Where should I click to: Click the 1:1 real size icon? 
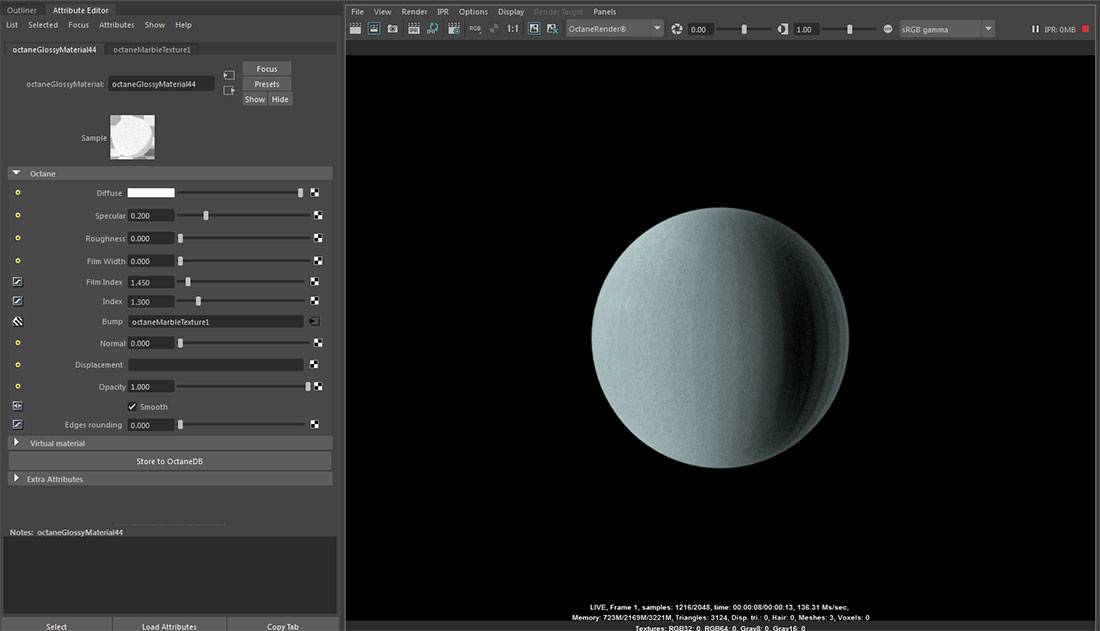click(513, 29)
